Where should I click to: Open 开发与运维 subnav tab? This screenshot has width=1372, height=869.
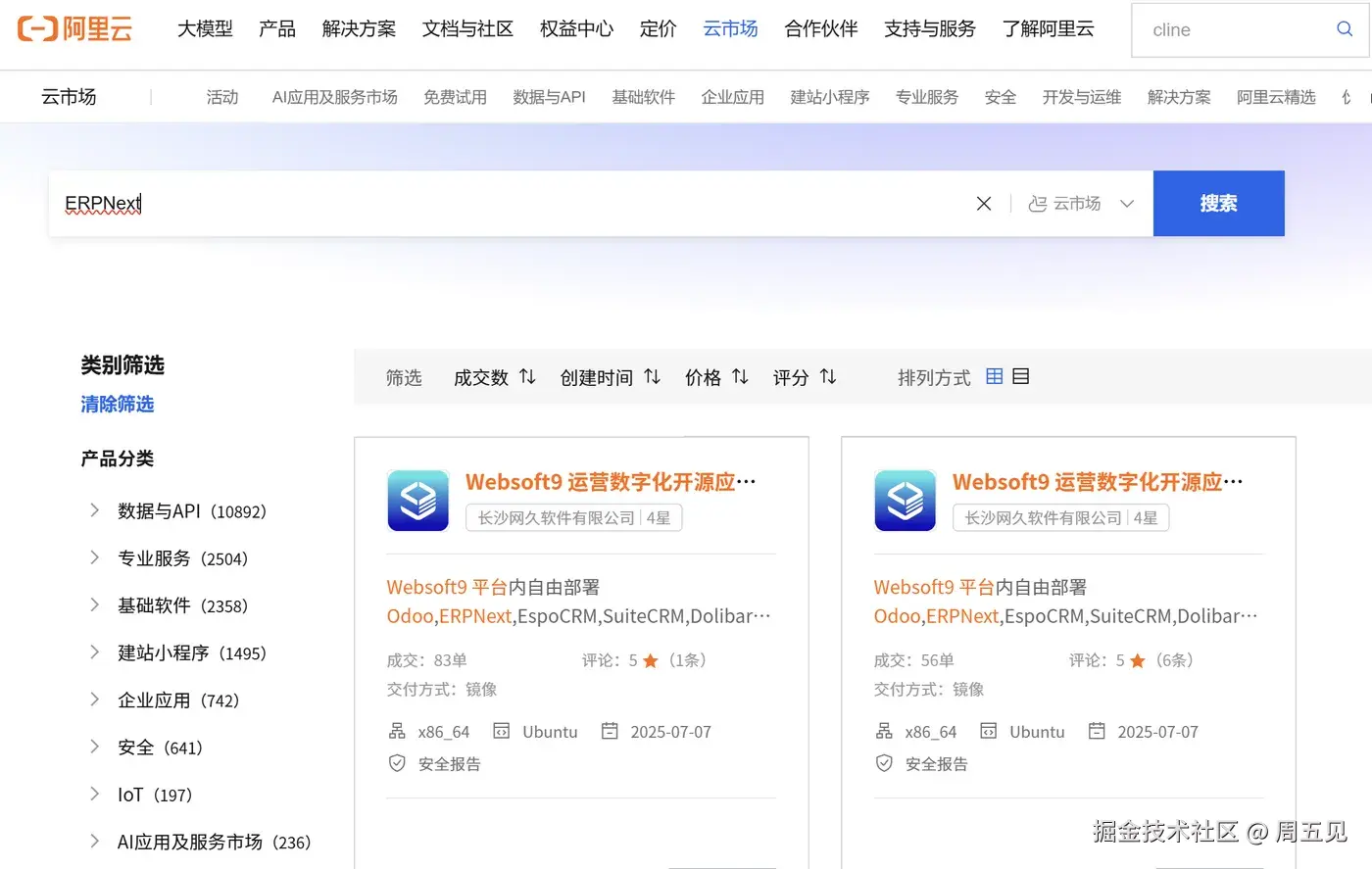pos(1081,97)
